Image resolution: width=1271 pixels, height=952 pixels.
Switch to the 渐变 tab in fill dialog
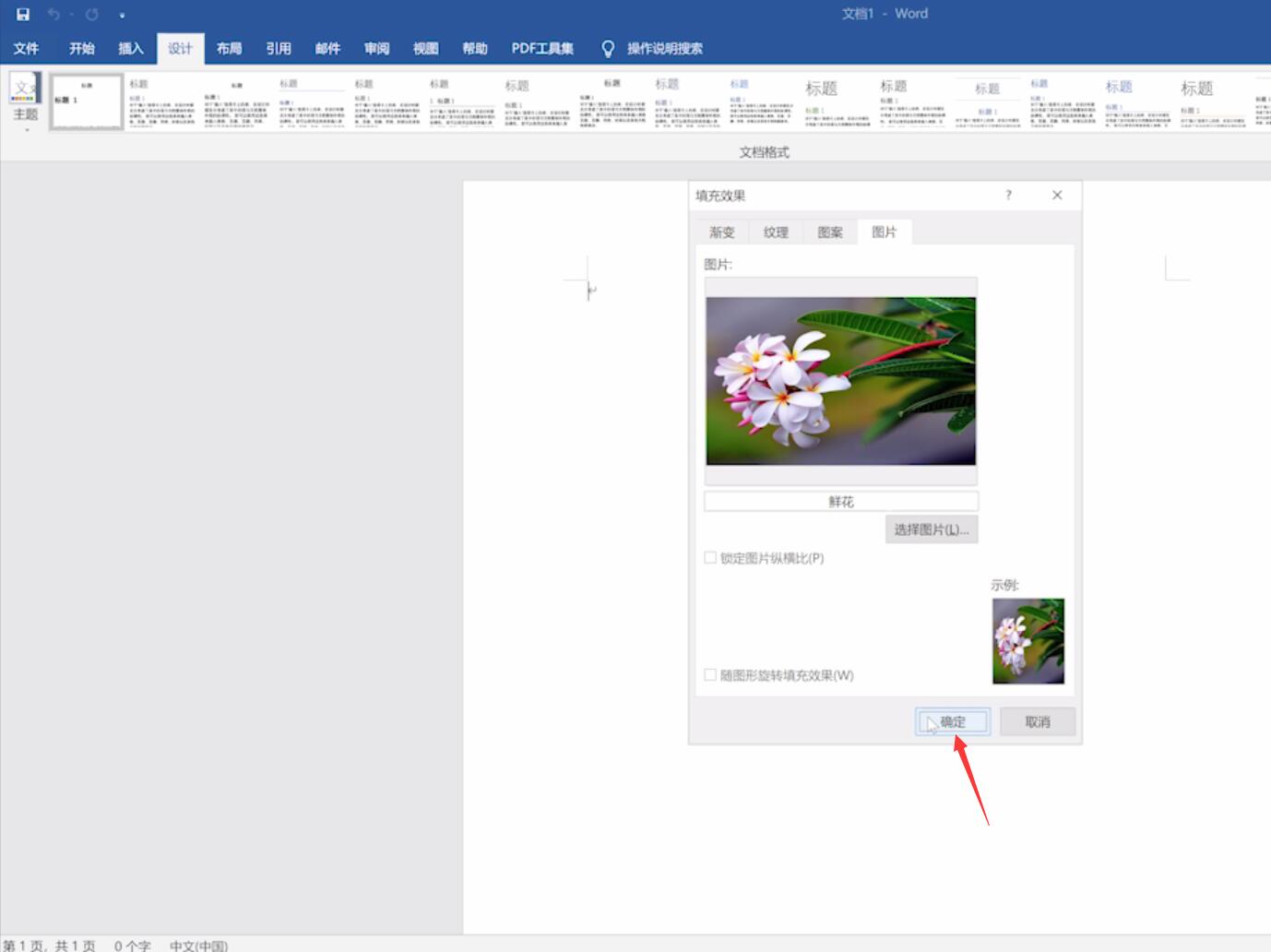pyautogui.click(x=722, y=232)
